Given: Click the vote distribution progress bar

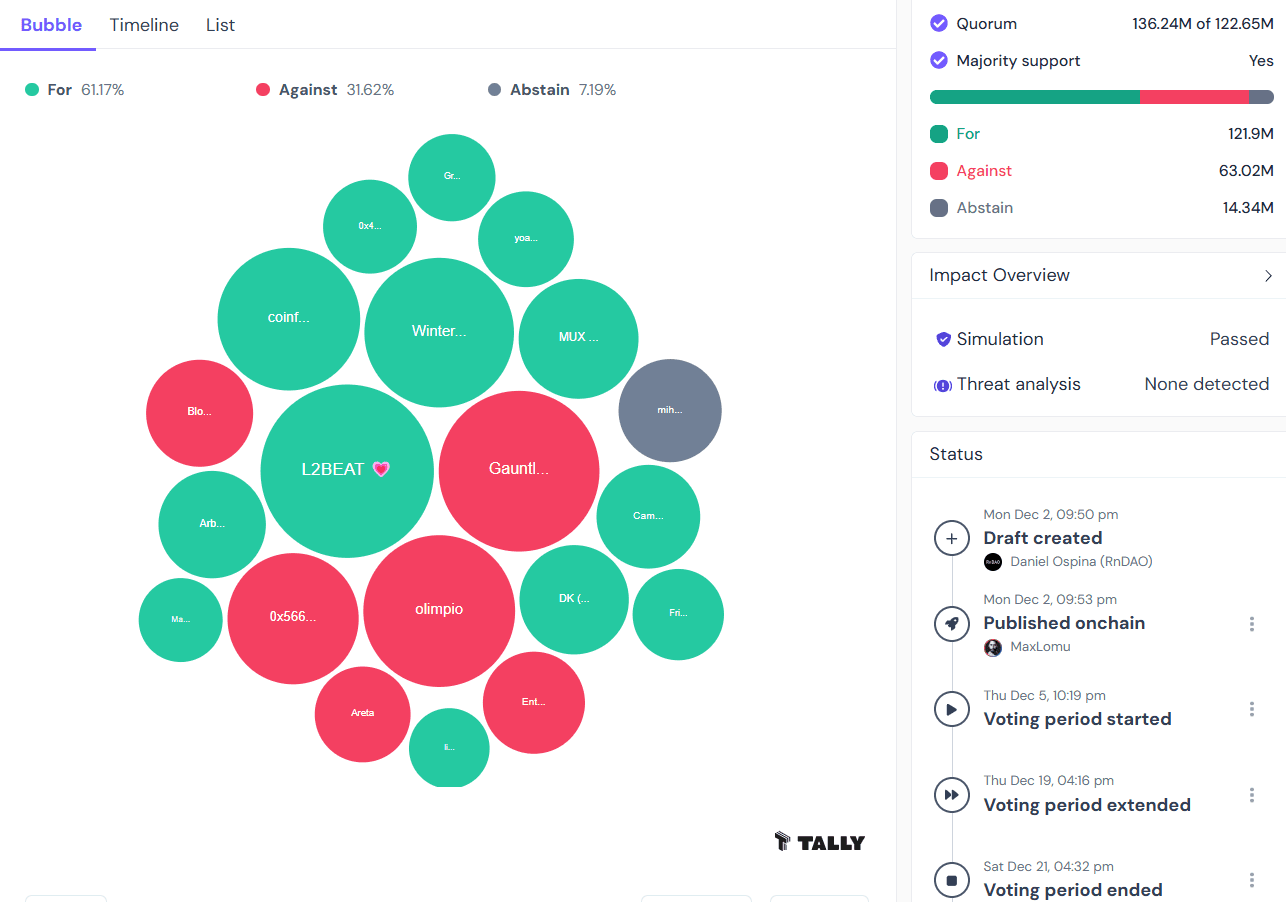Looking at the screenshot, I should 1102,97.
